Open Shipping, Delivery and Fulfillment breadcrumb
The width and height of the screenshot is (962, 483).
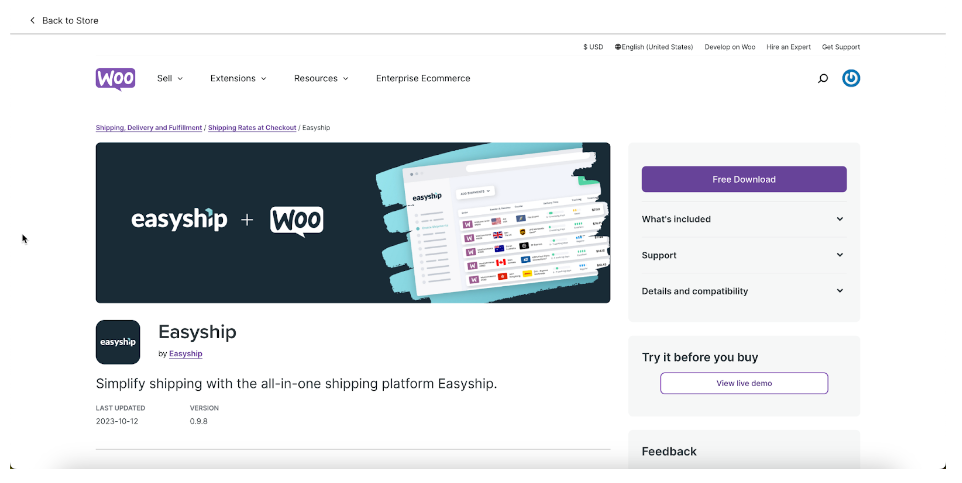149,128
